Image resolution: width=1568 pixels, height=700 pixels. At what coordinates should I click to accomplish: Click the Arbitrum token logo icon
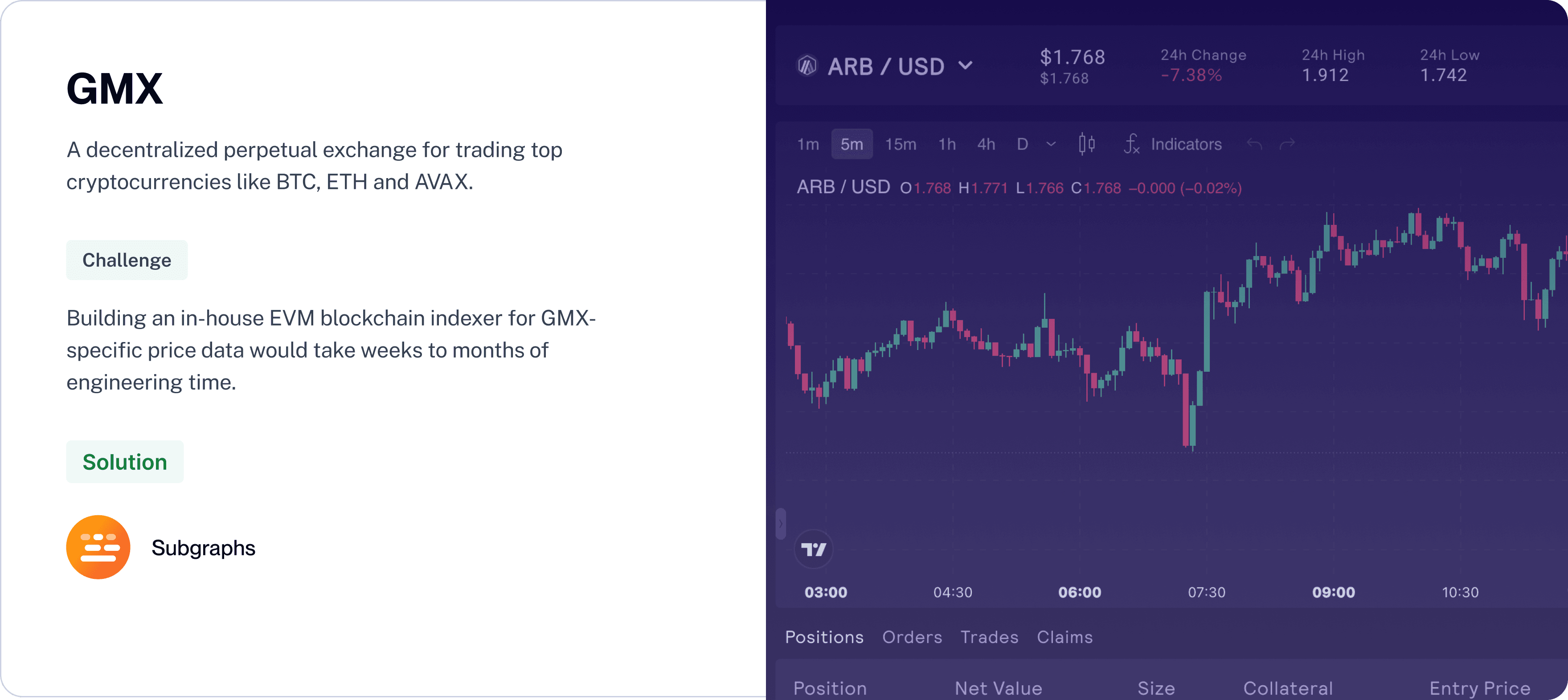tap(807, 66)
